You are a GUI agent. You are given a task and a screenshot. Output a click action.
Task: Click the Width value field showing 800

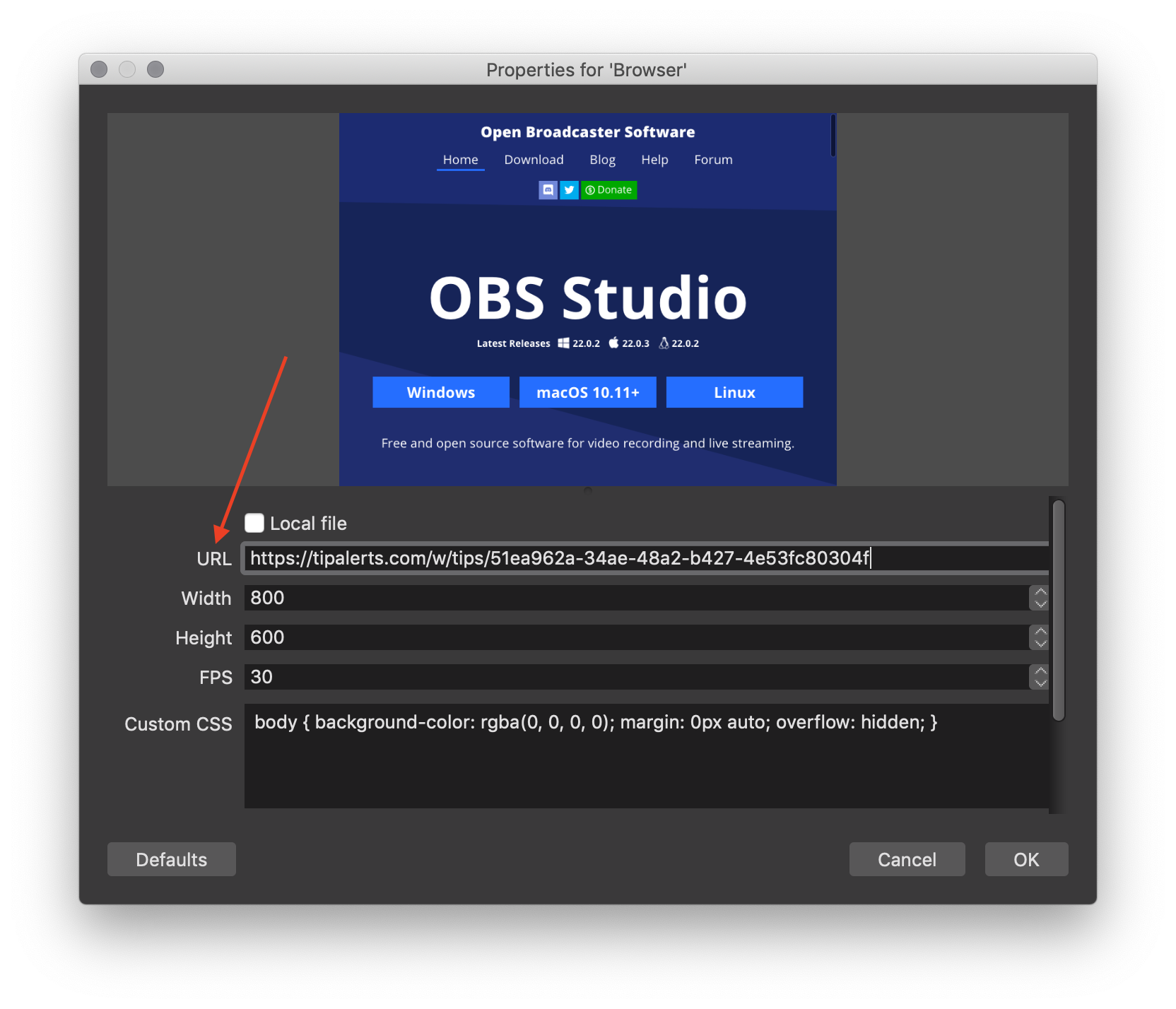[x=636, y=598]
